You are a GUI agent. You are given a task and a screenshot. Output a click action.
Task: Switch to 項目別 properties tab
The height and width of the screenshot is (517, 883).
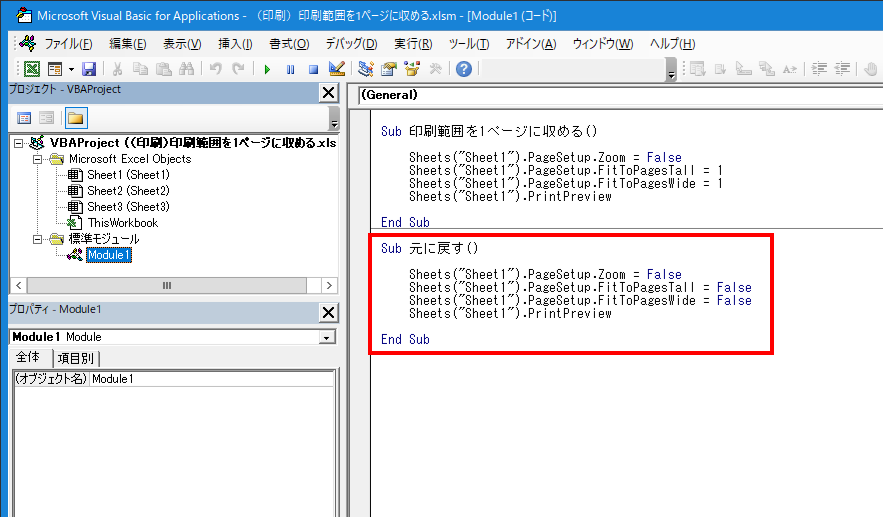[75, 358]
